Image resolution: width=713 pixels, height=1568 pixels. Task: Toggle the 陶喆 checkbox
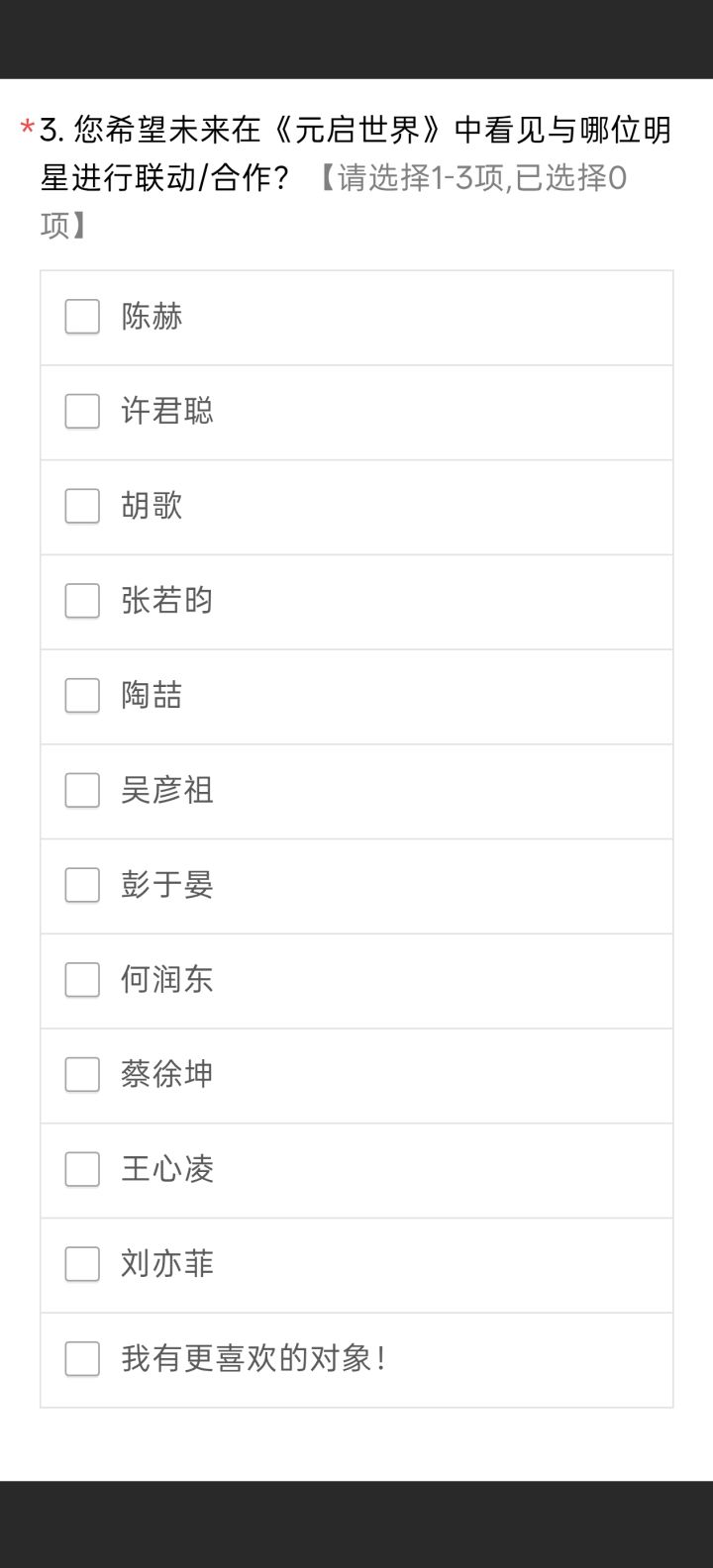pyautogui.click(x=82, y=696)
